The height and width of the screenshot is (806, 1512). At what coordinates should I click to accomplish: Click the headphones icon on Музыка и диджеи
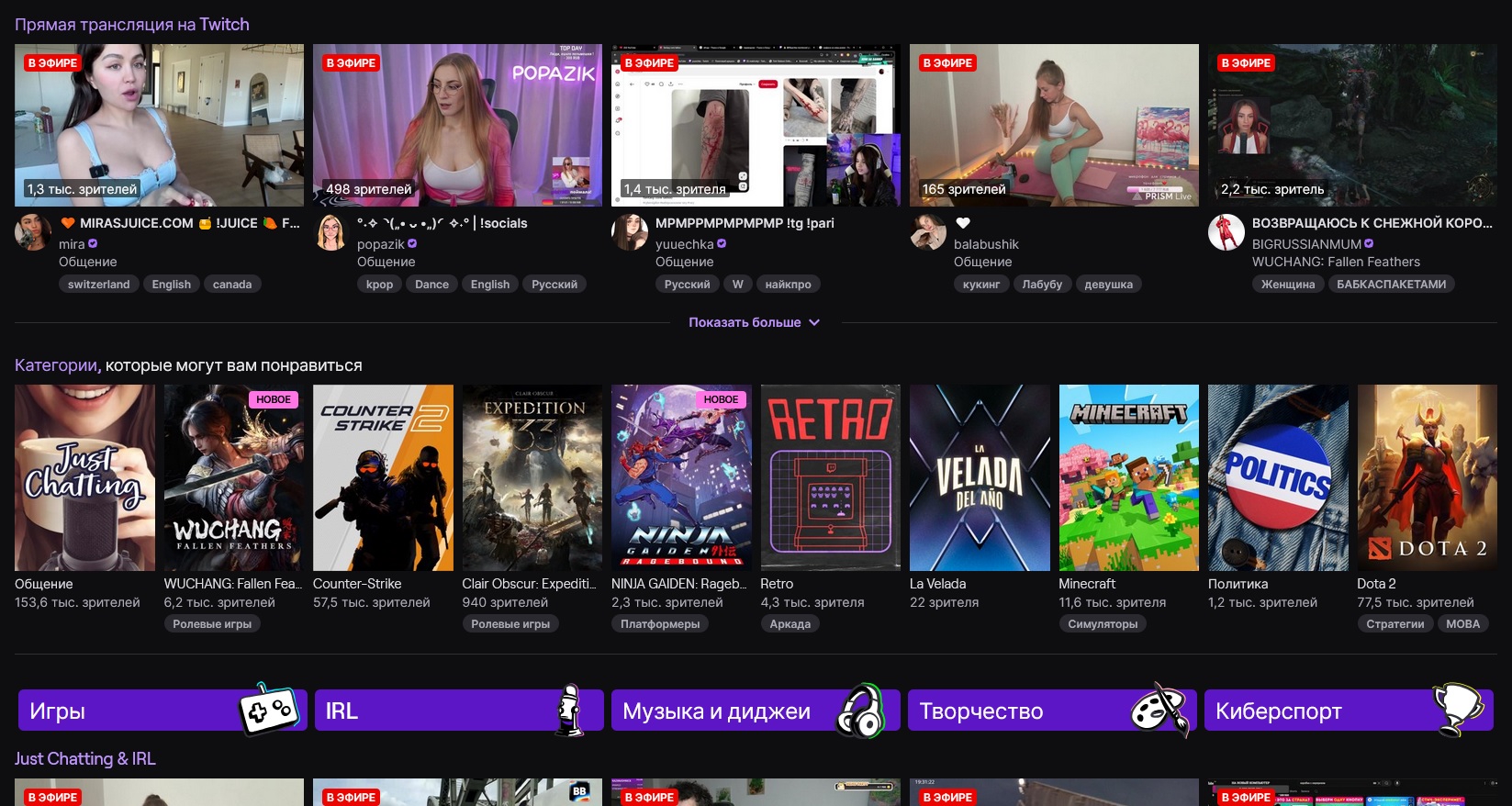pyautogui.click(x=860, y=711)
